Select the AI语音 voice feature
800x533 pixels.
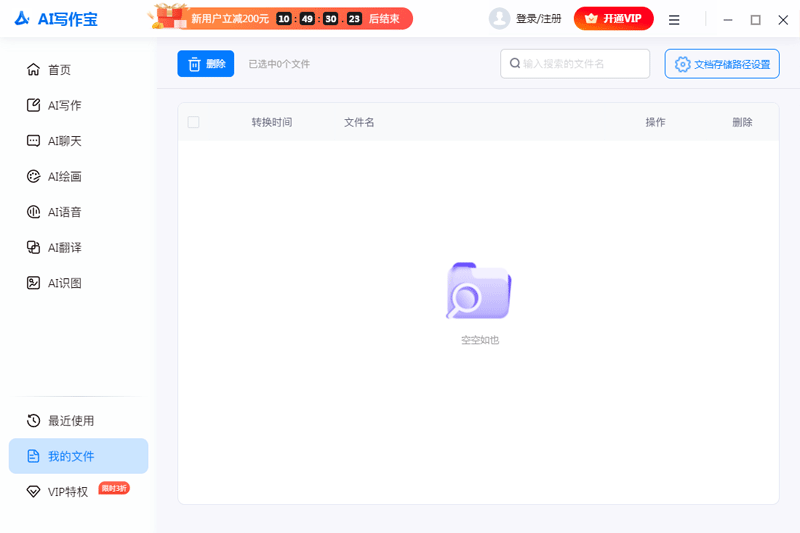tap(54, 212)
